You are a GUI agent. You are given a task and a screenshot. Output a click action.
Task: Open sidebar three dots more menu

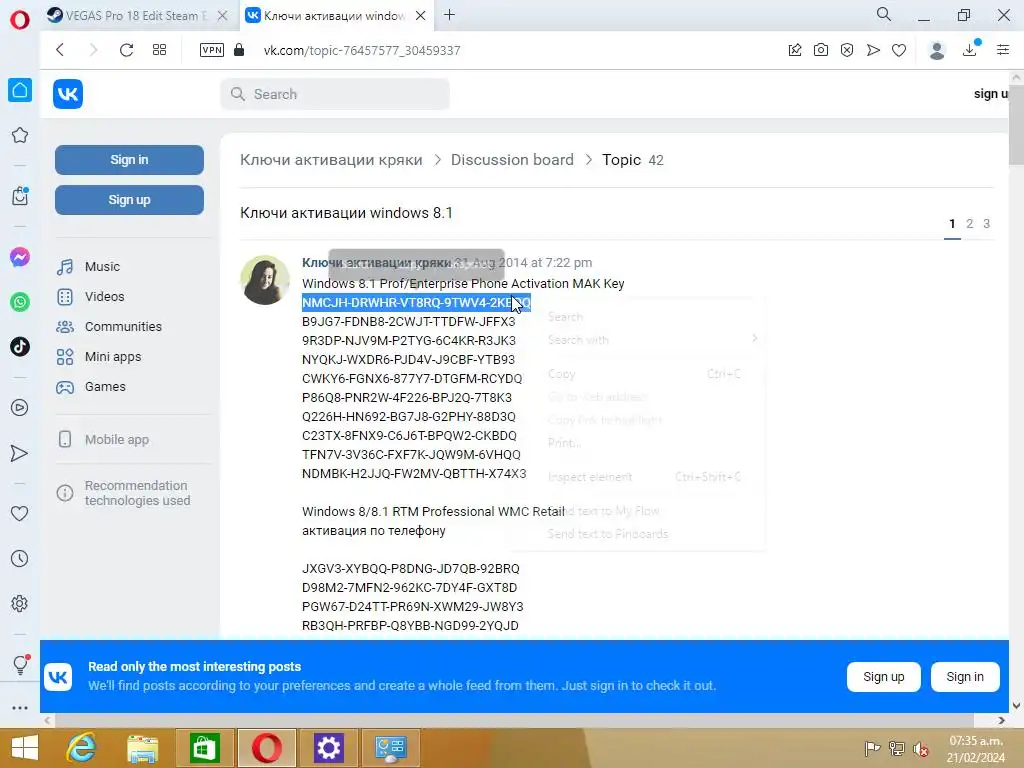tap(20, 708)
